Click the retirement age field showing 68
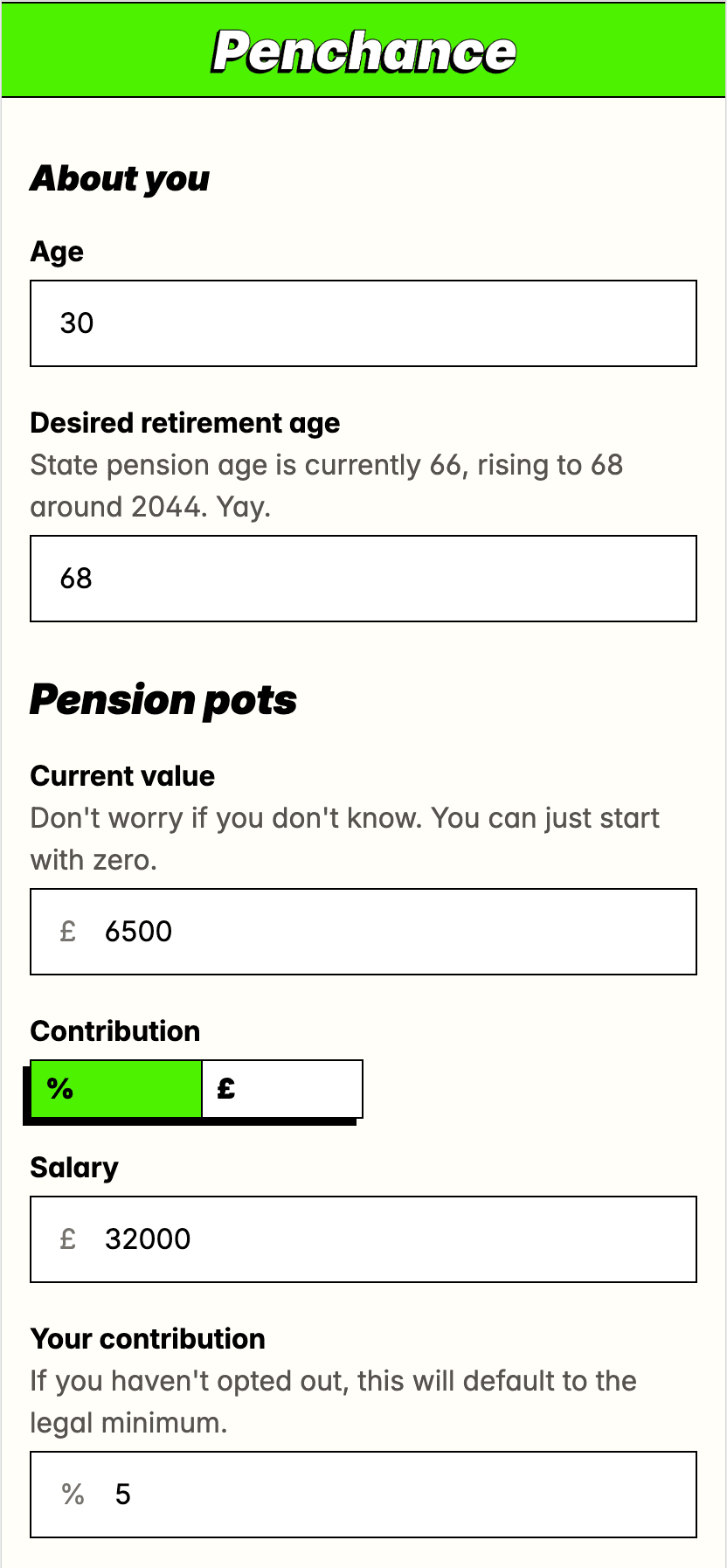Viewport: 727px width, 1568px height. point(363,579)
